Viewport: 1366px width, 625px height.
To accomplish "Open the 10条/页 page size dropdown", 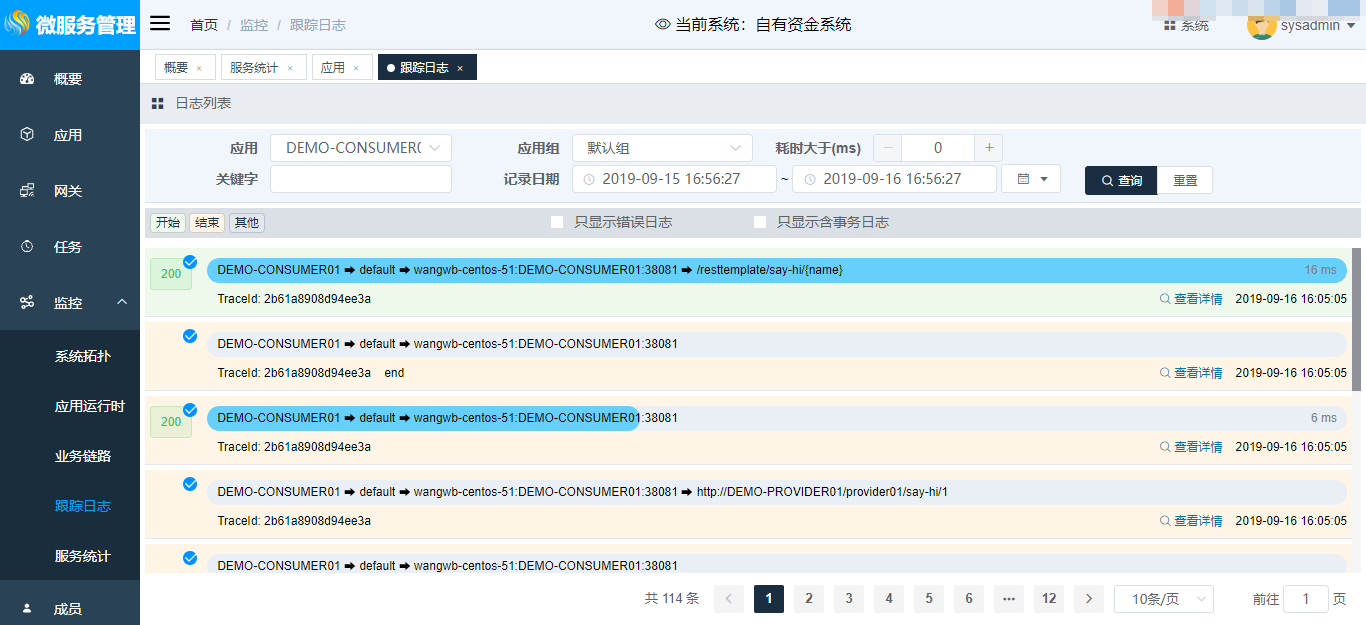I will click(1163, 599).
